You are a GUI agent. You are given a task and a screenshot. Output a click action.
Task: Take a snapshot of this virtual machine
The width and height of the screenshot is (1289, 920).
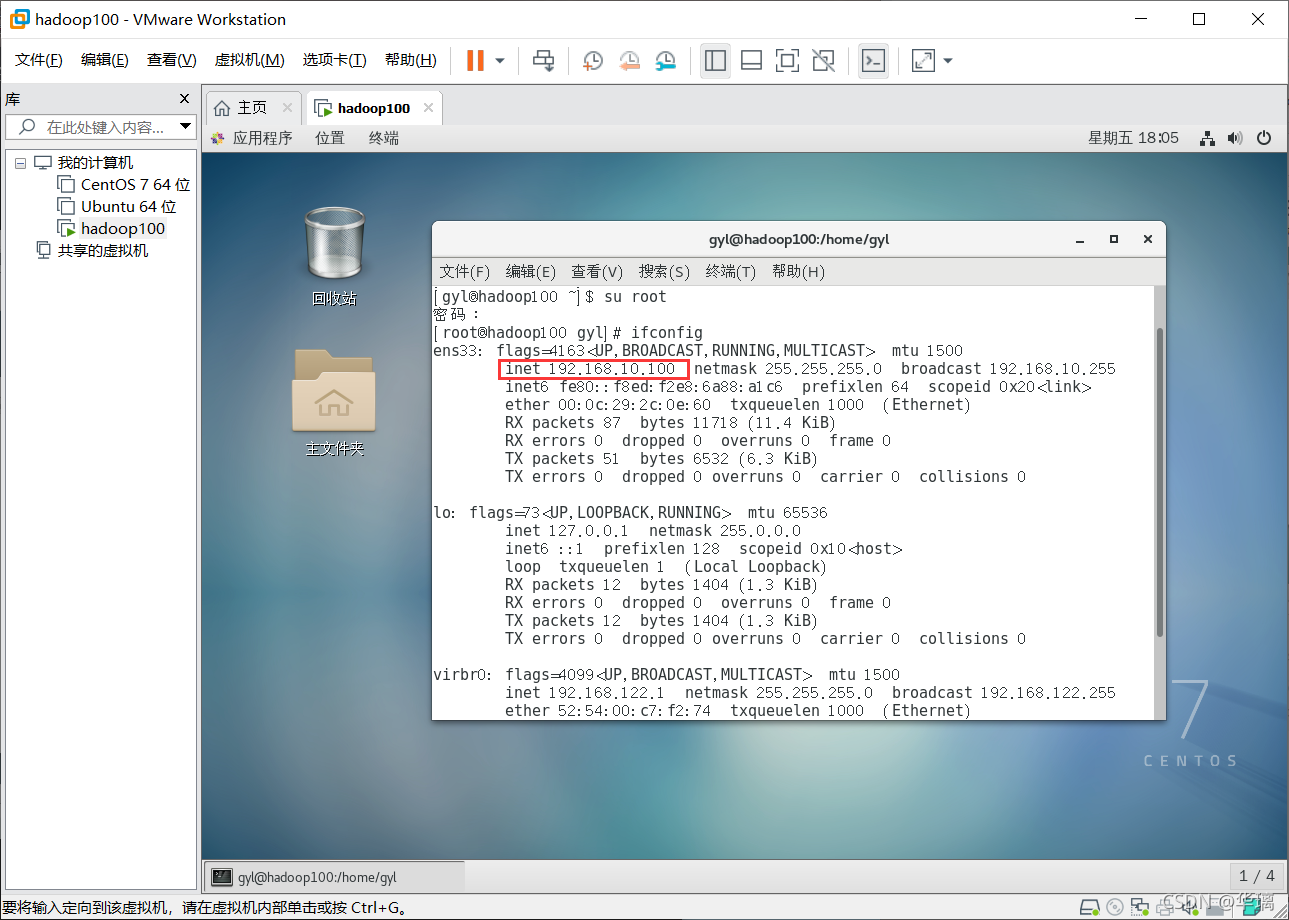tap(593, 61)
